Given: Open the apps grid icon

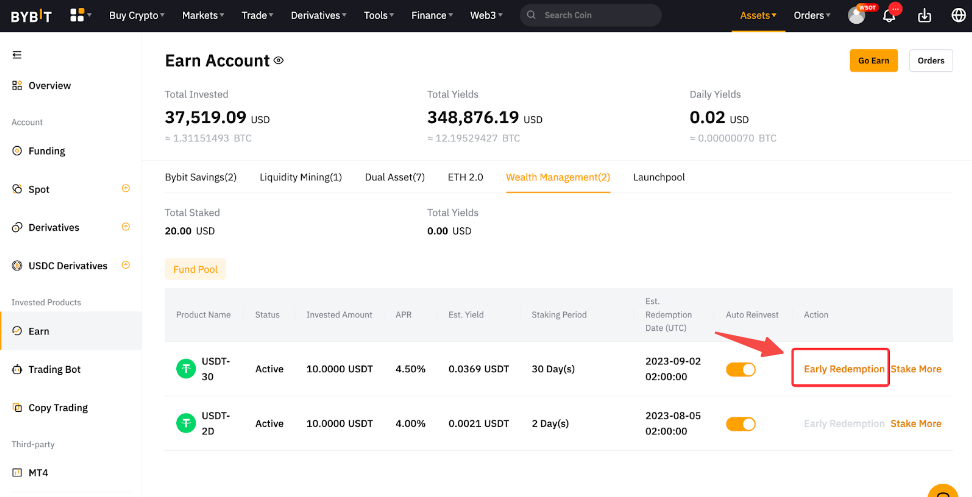Looking at the screenshot, I should [77, 15].
